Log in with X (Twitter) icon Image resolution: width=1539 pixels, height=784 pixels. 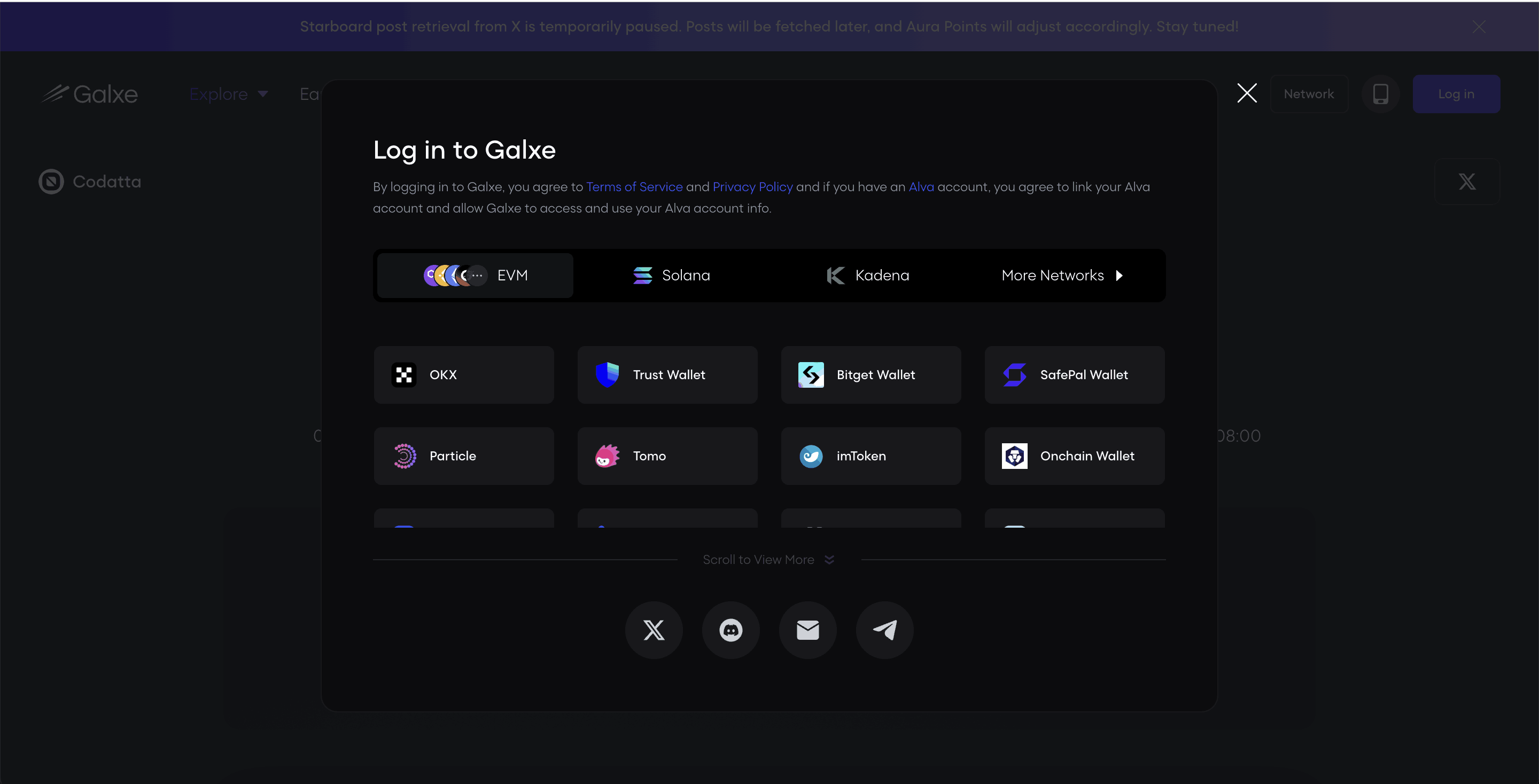[654, 629]
